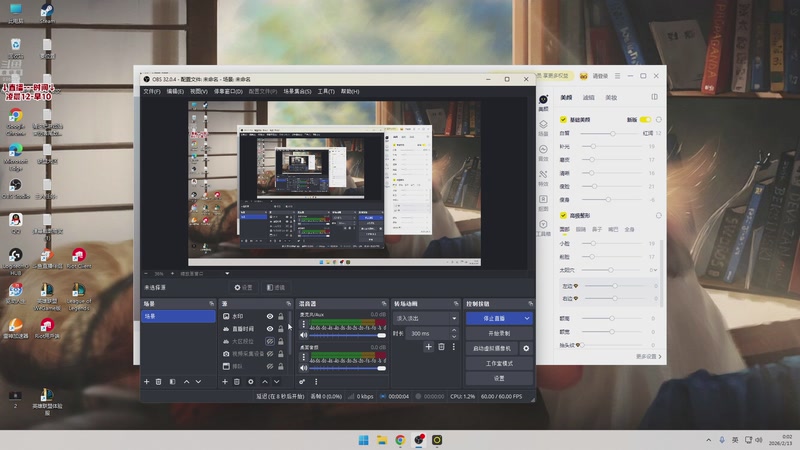Select 特效 sidebar icon in beauty app
Screen dimensions: 800x450
pyautogui.click(x=543, y=178)
